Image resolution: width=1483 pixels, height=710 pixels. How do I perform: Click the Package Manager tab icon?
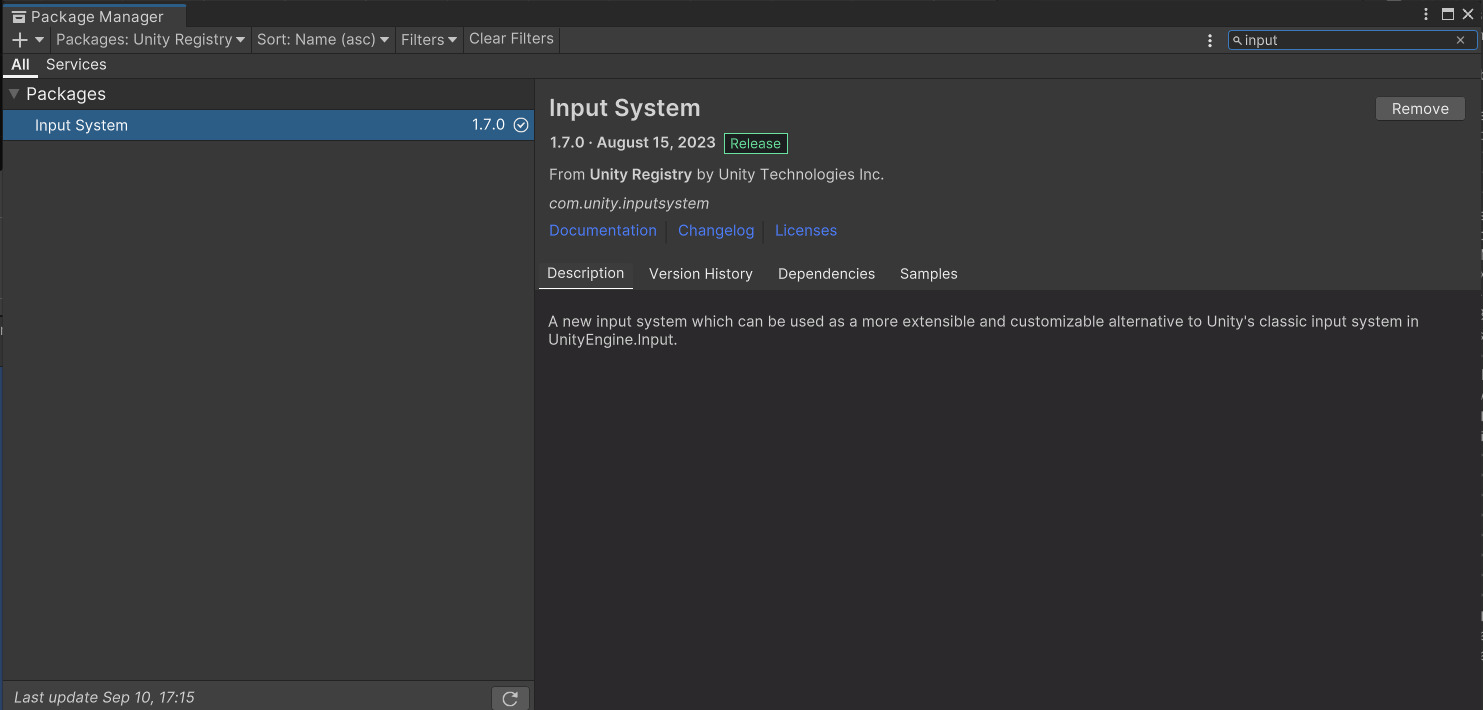[x=18, y=17]
